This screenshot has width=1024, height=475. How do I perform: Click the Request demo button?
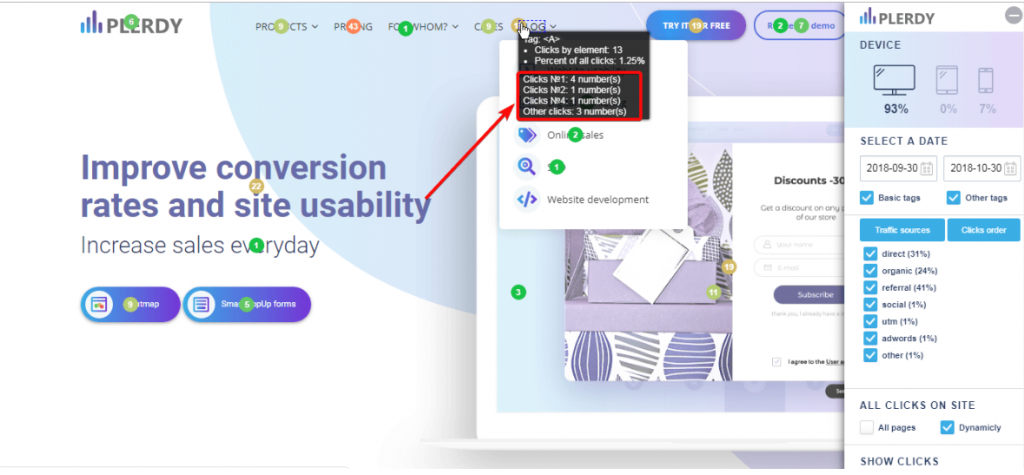pyautogui.click(x=801, y=25)
